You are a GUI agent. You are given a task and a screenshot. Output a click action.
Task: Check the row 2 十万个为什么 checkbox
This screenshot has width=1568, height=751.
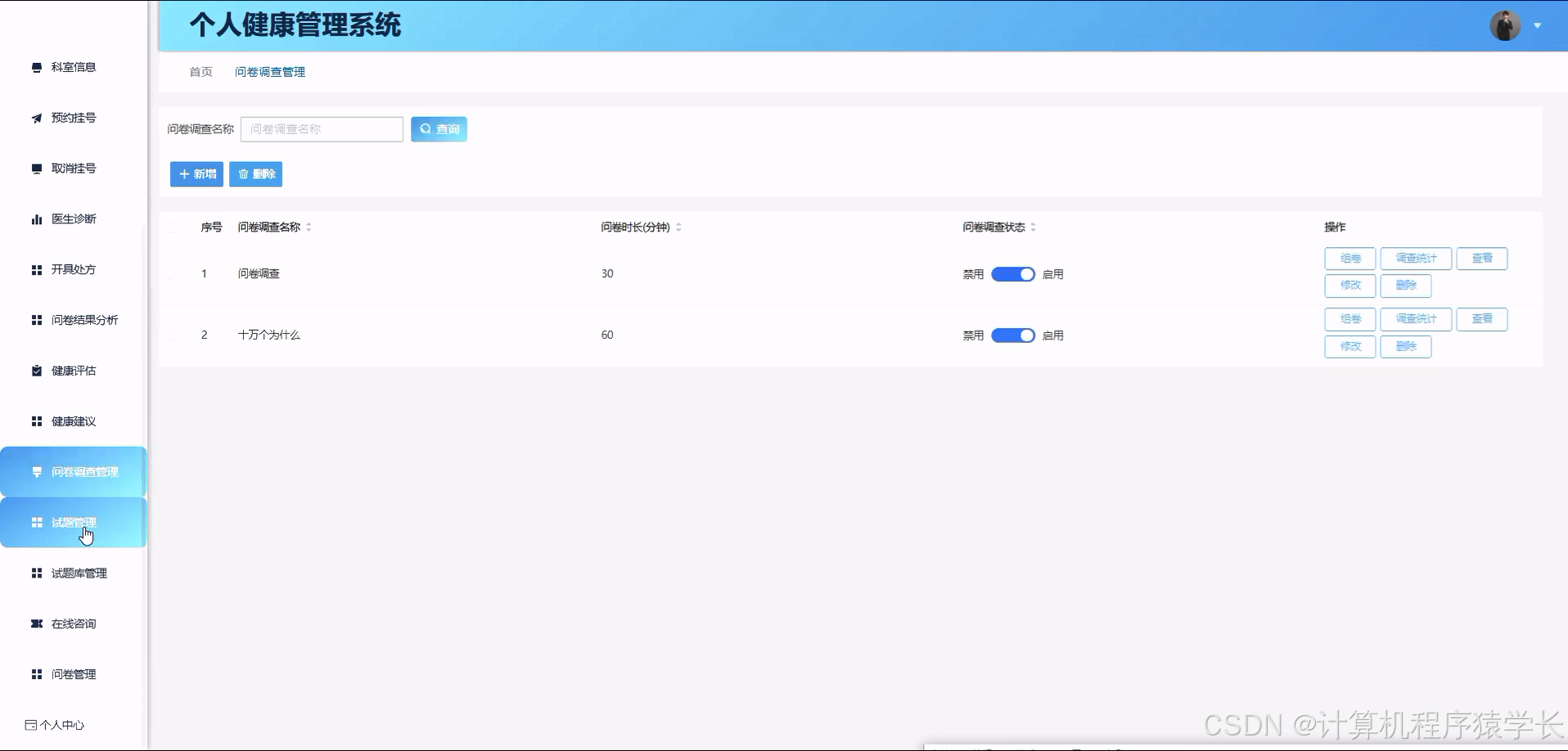click(x=169, y=335)
